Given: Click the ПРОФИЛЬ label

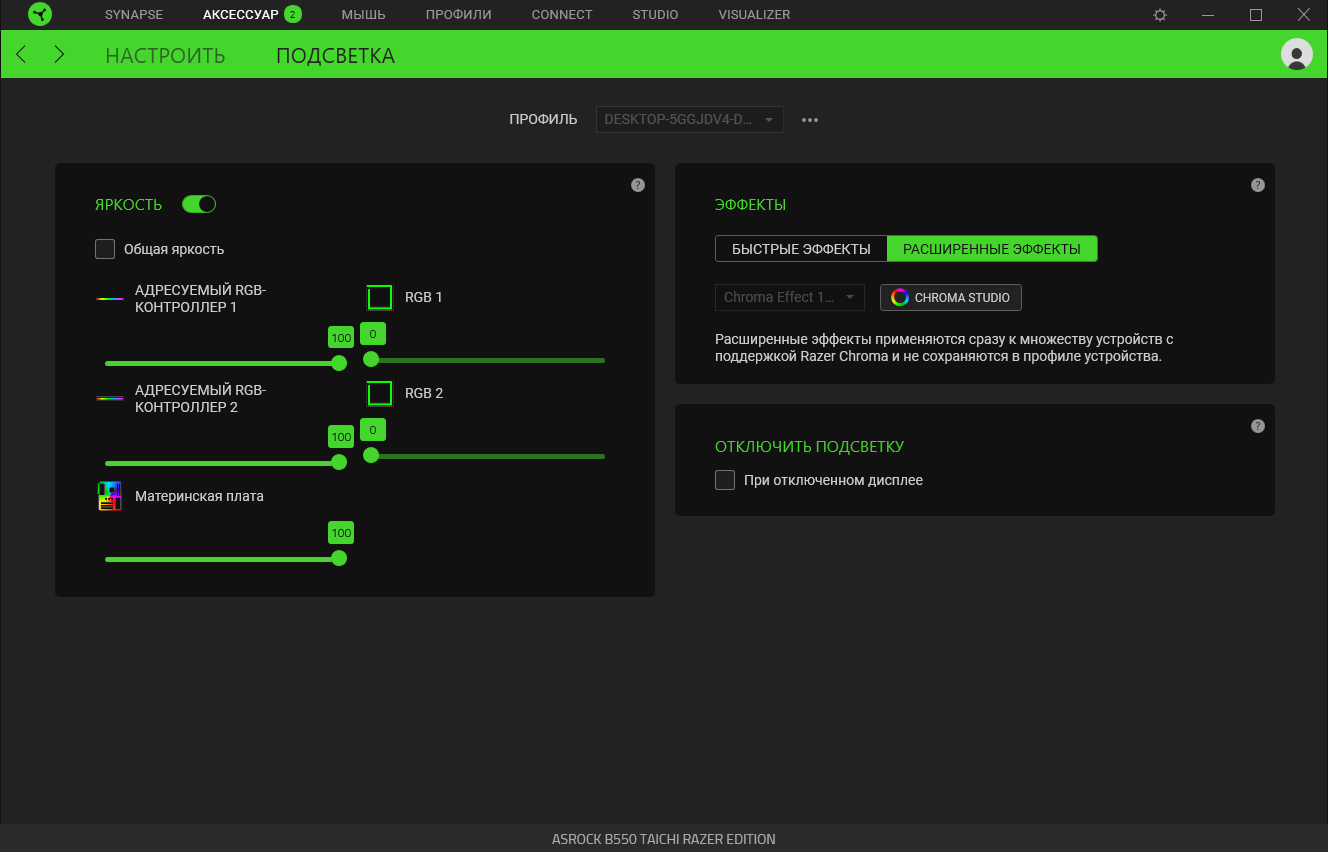Looking at the screenshot, I should (x=543, y=119).
